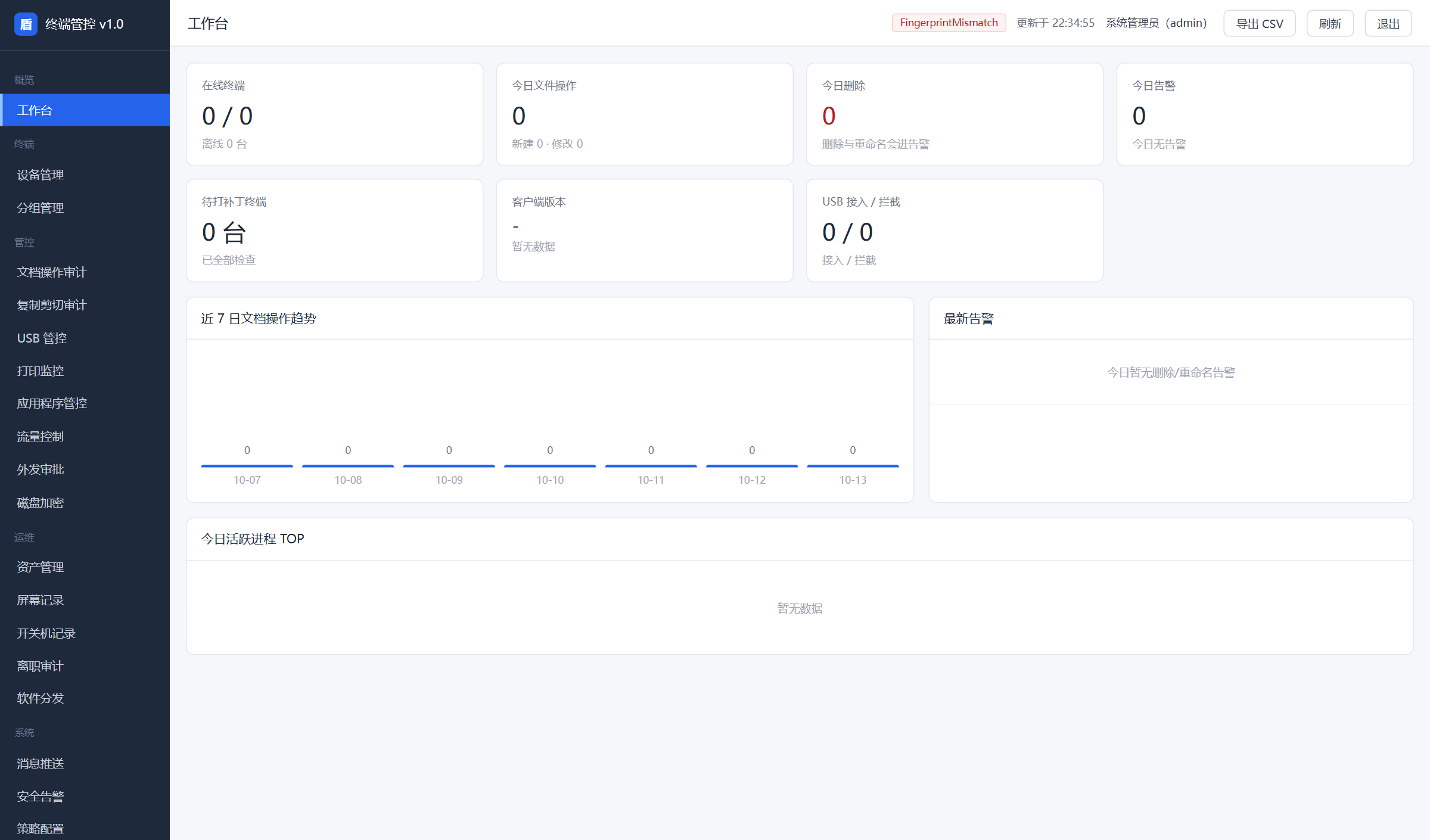Click 系统管理员 (admin) user label
1430x840 pixels.
pos(1157,23)
